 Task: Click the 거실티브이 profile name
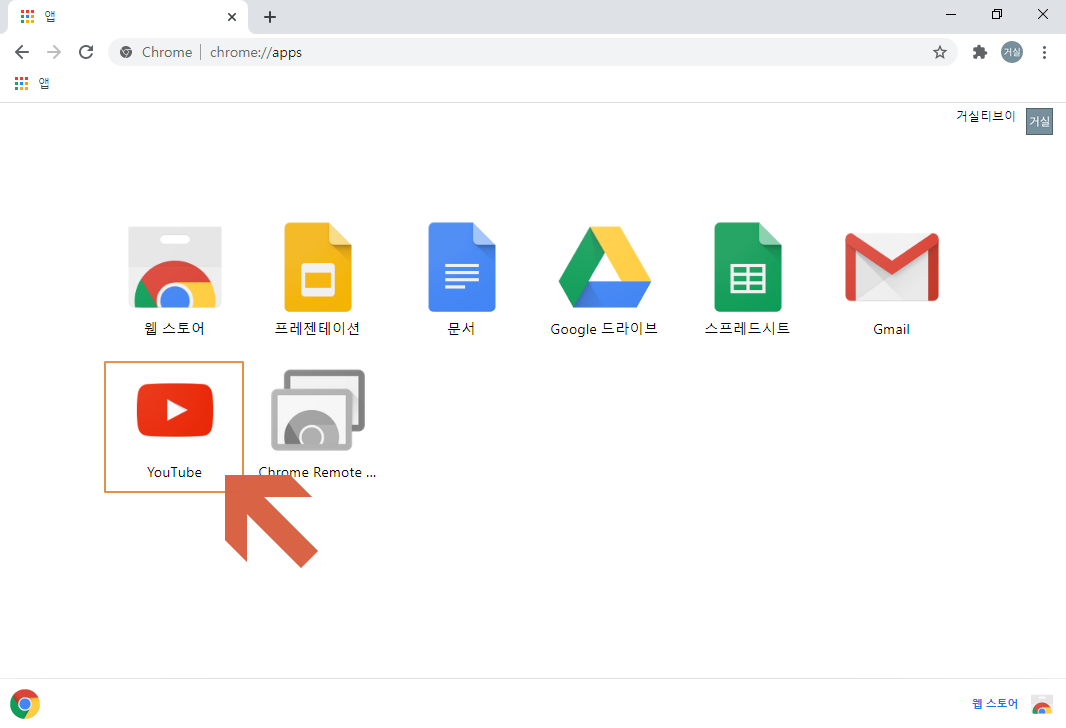(x=985, y=116)
